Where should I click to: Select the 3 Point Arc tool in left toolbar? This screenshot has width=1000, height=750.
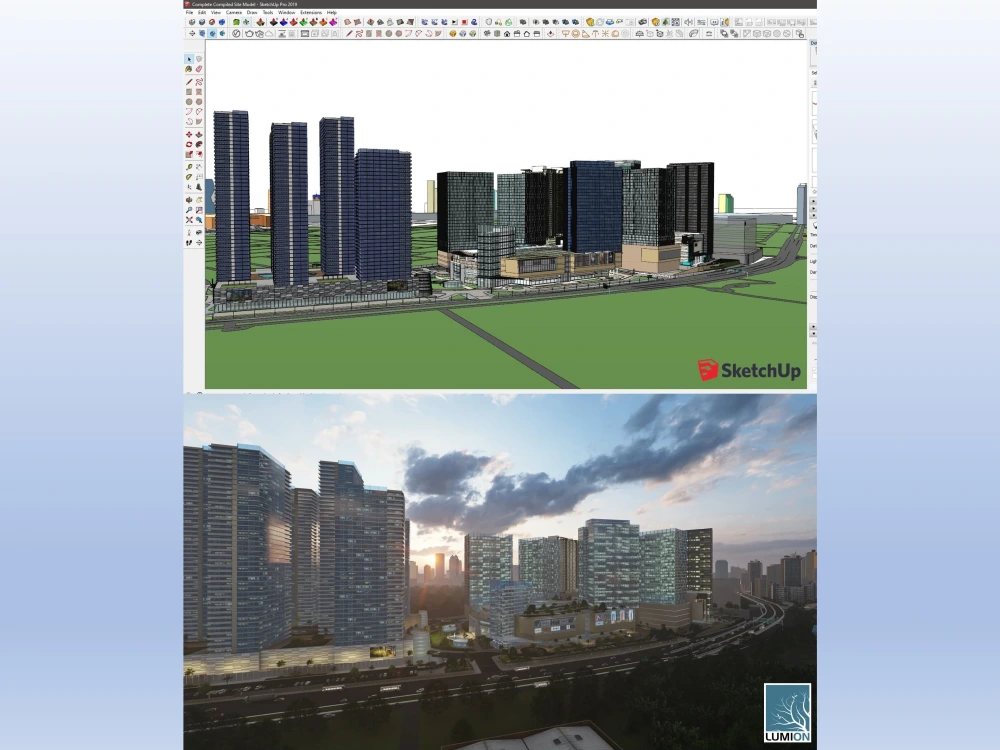click(x=189, y=121)
